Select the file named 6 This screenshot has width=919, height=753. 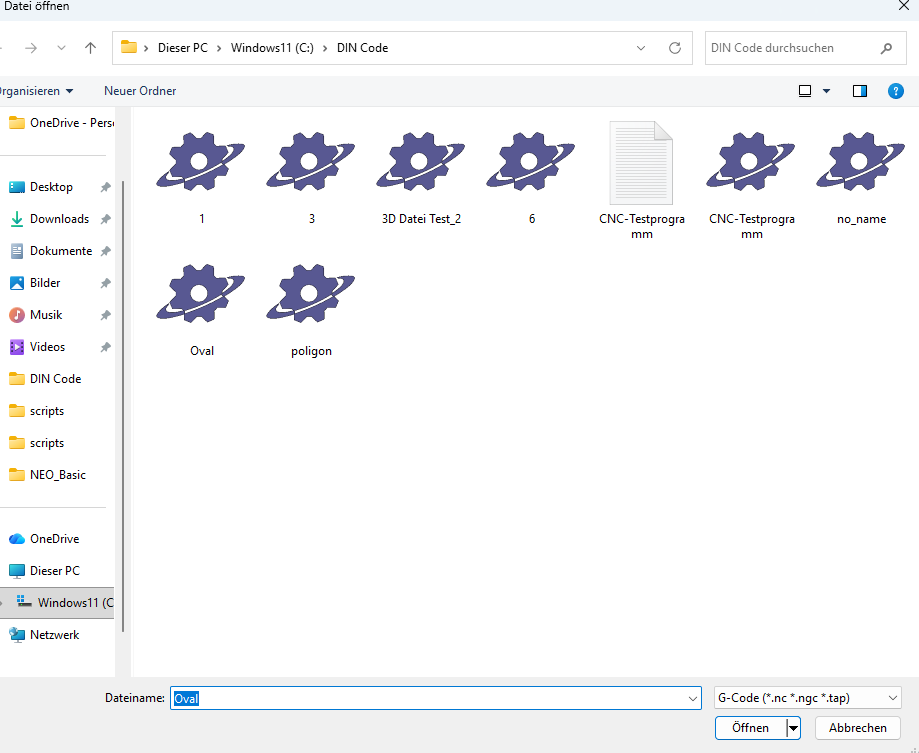532,176
